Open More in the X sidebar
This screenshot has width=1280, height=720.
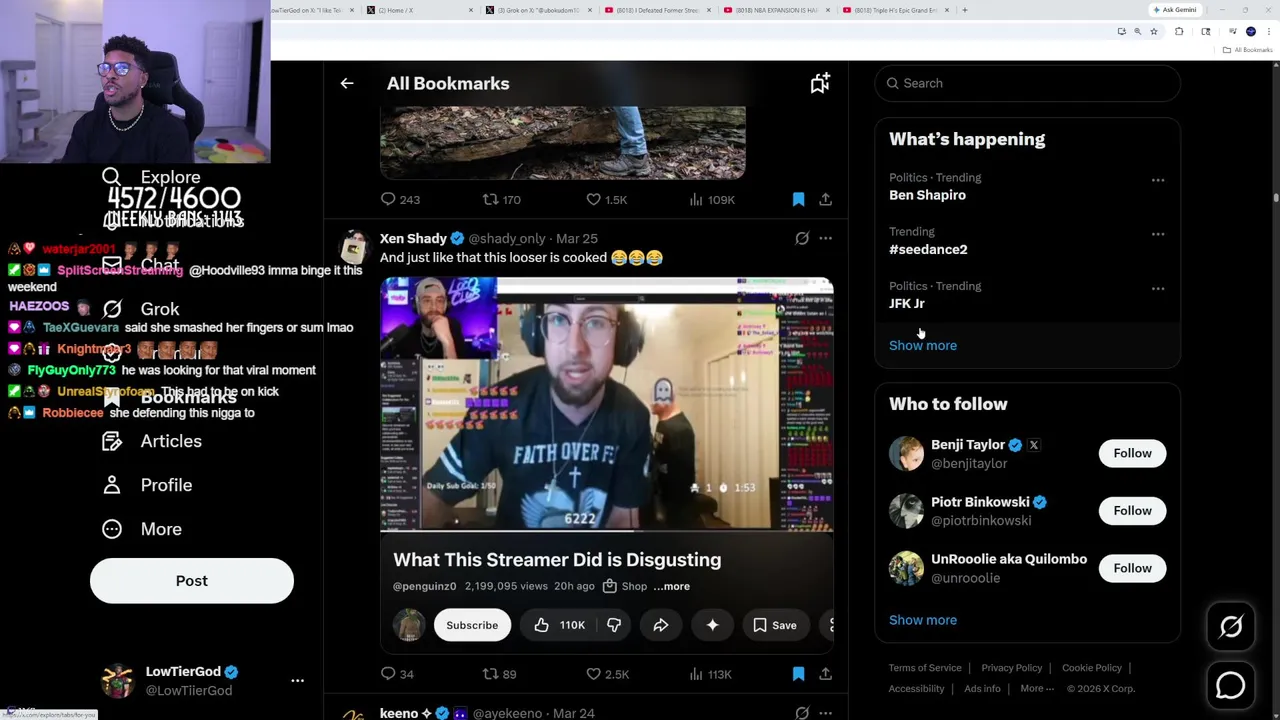tap(142, 529)
